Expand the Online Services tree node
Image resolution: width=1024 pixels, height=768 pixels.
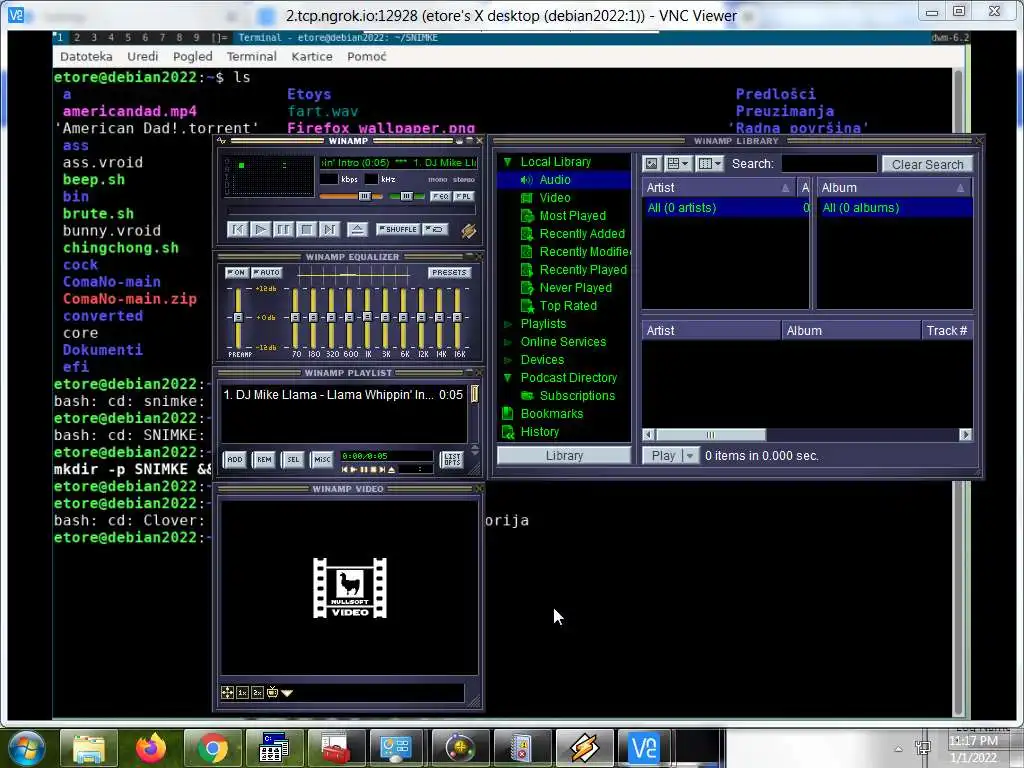pyautogui.click(x=507, y=342)
